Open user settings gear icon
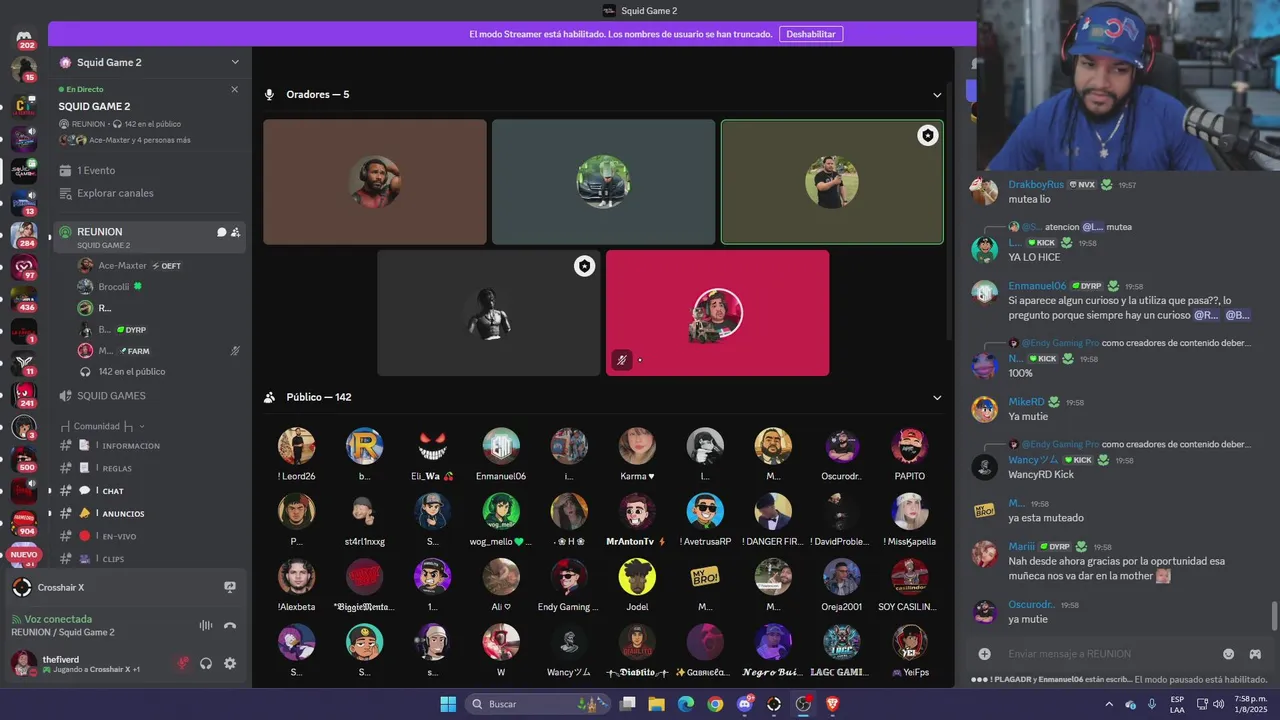1280x720 pixels. coord(230,663)
